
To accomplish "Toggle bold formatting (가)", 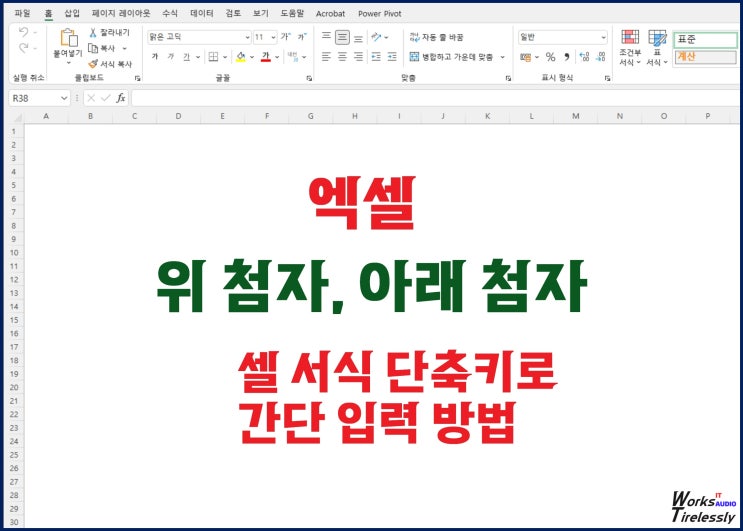I will click(x=154, y=57).
